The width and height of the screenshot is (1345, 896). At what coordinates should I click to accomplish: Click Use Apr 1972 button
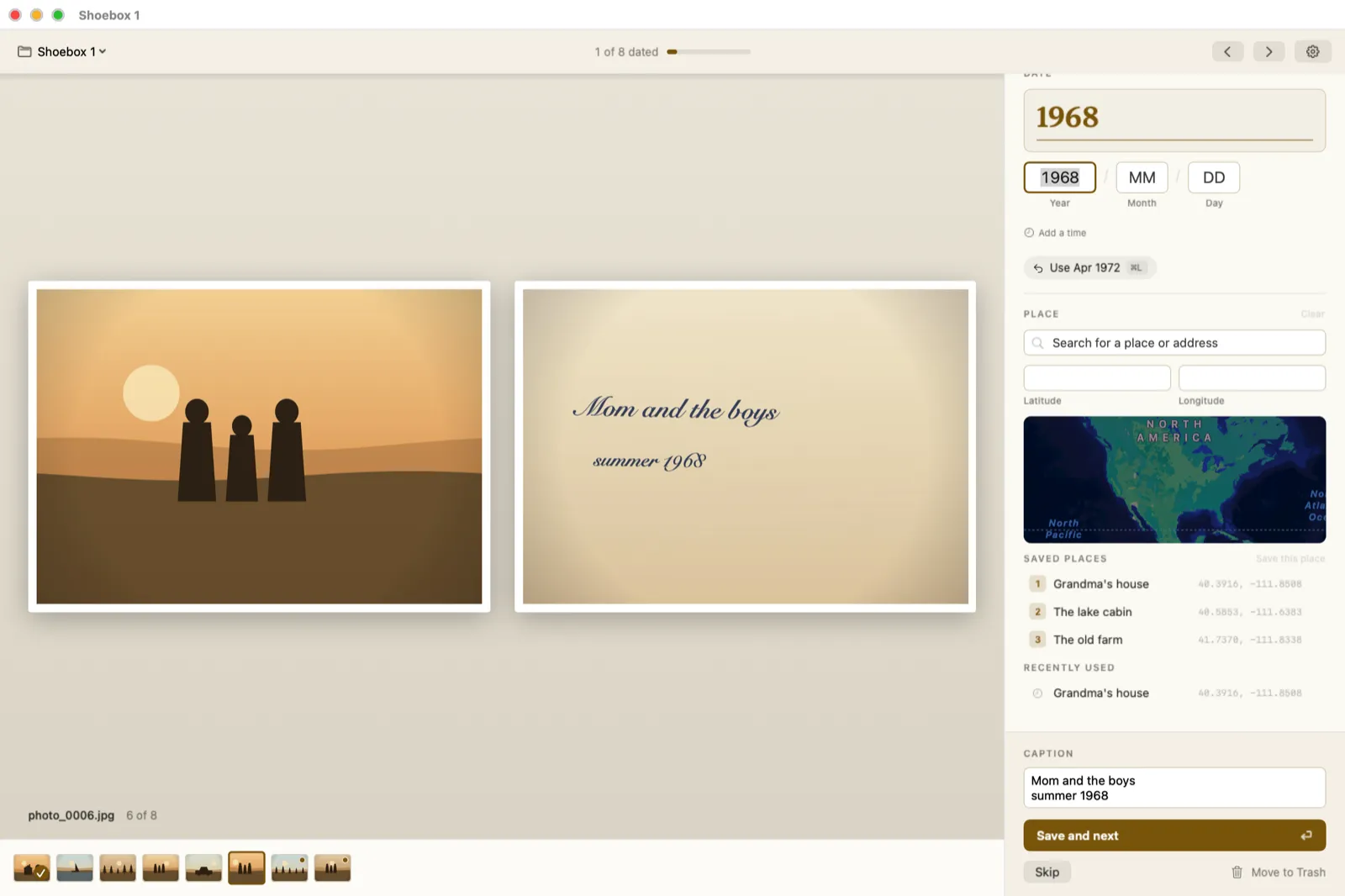click(x=1089, y=267)
